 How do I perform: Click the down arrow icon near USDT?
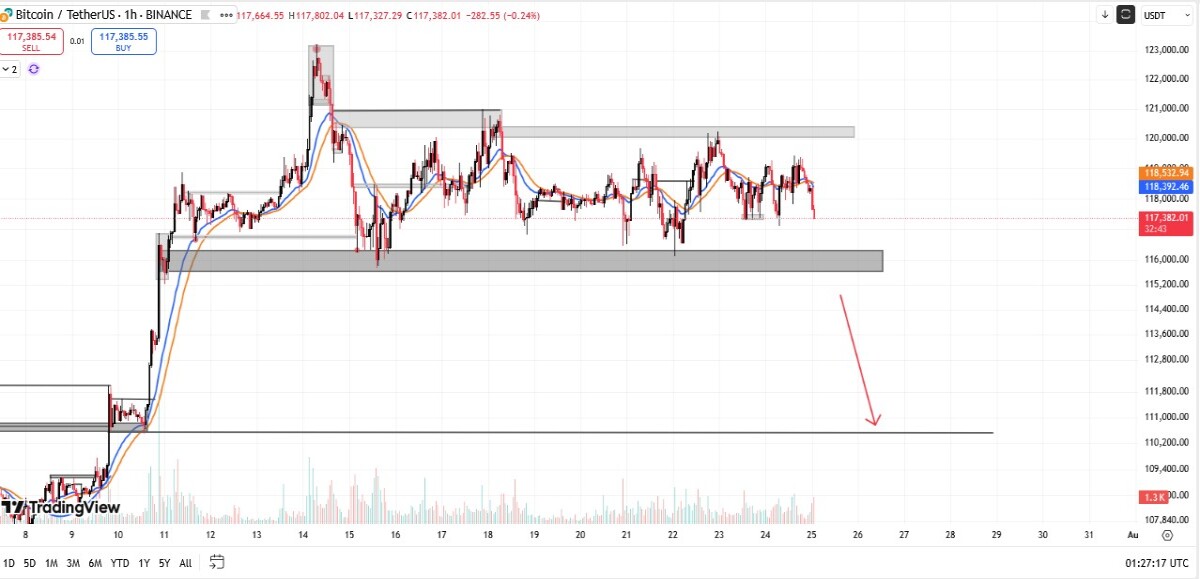click(1105, 15)
